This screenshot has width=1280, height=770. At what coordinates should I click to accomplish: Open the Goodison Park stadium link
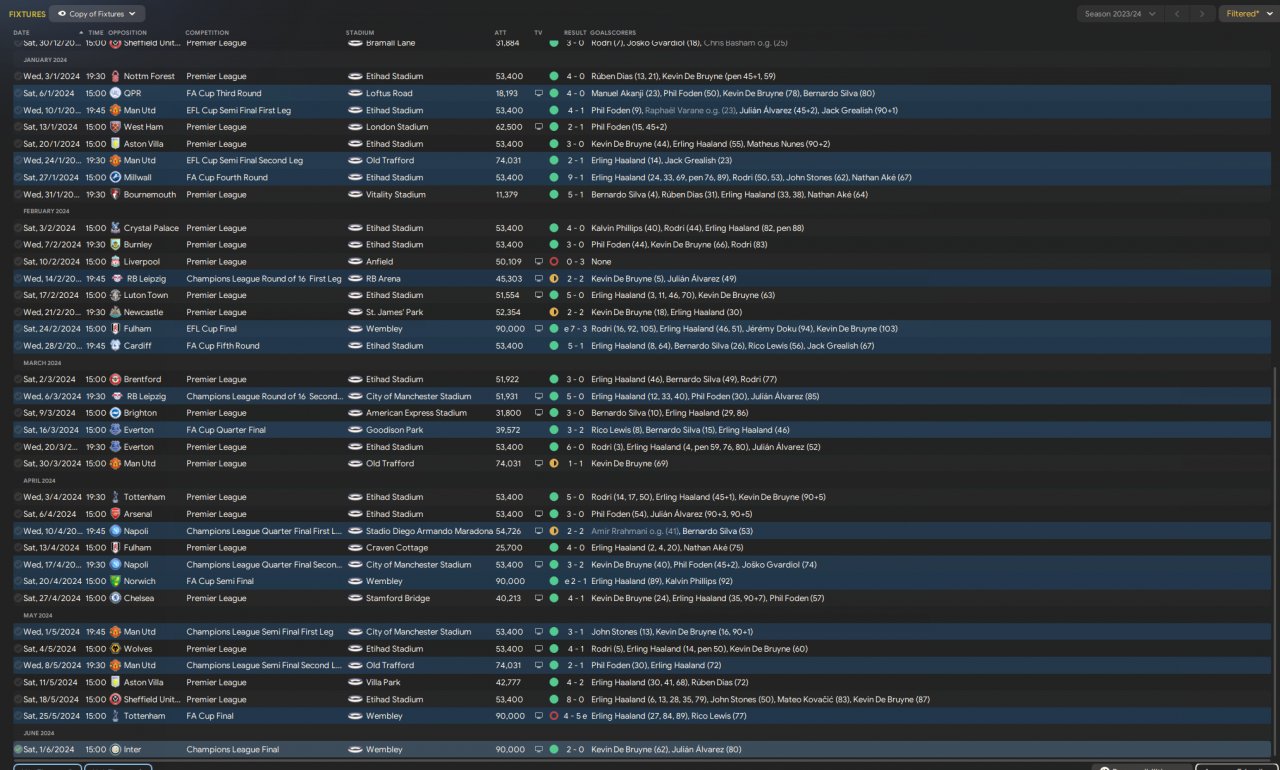click(x=394, y=430)
